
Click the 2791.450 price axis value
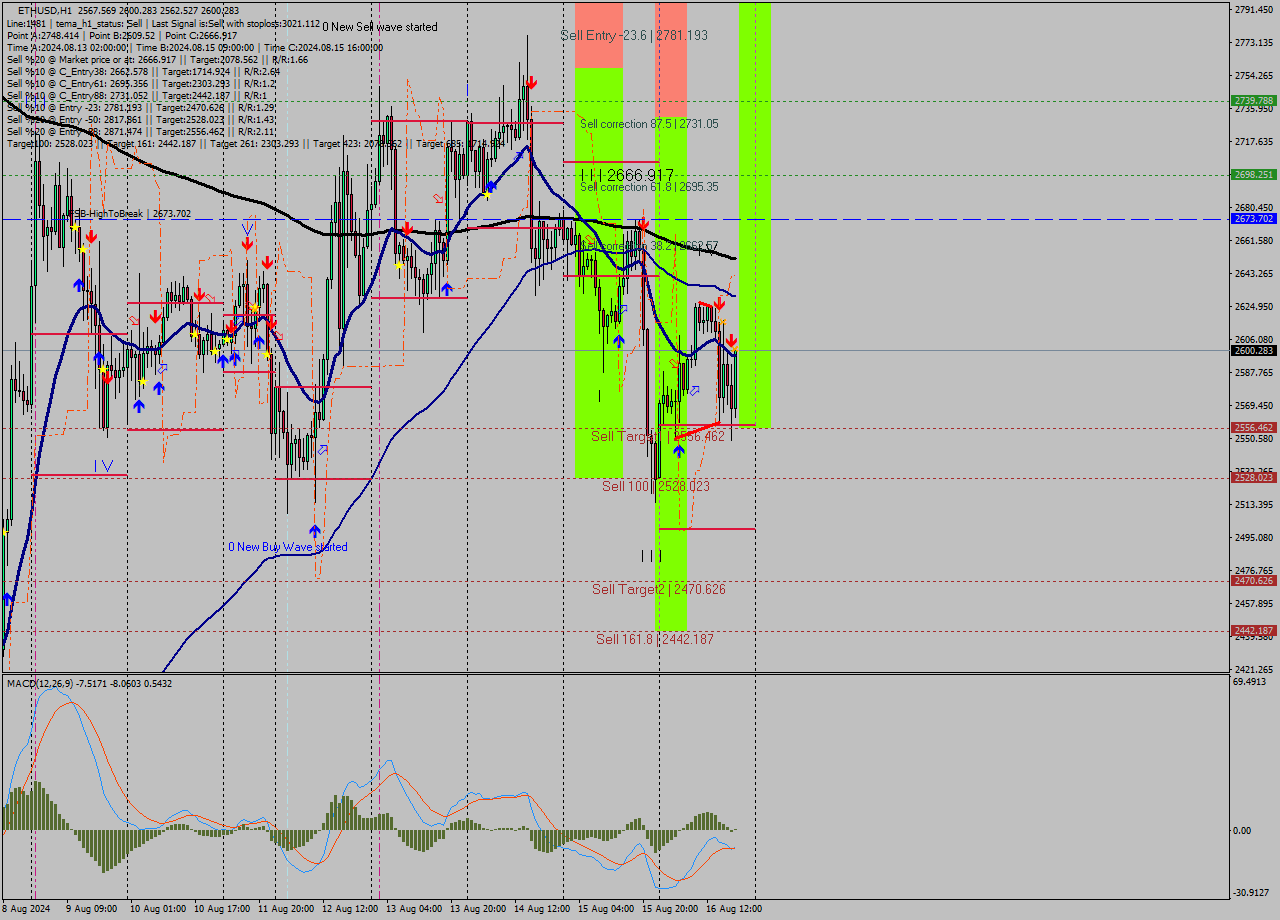tap(1254, 10)
